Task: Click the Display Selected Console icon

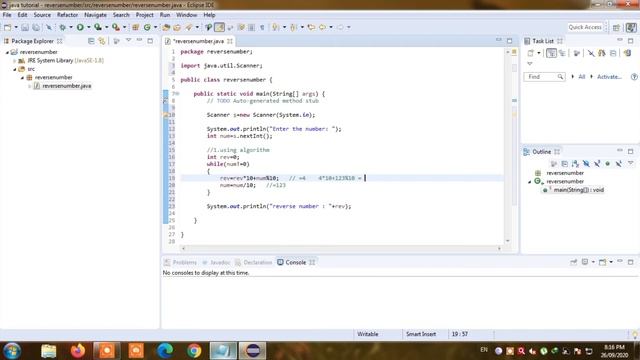Action: tap(585, 262)
